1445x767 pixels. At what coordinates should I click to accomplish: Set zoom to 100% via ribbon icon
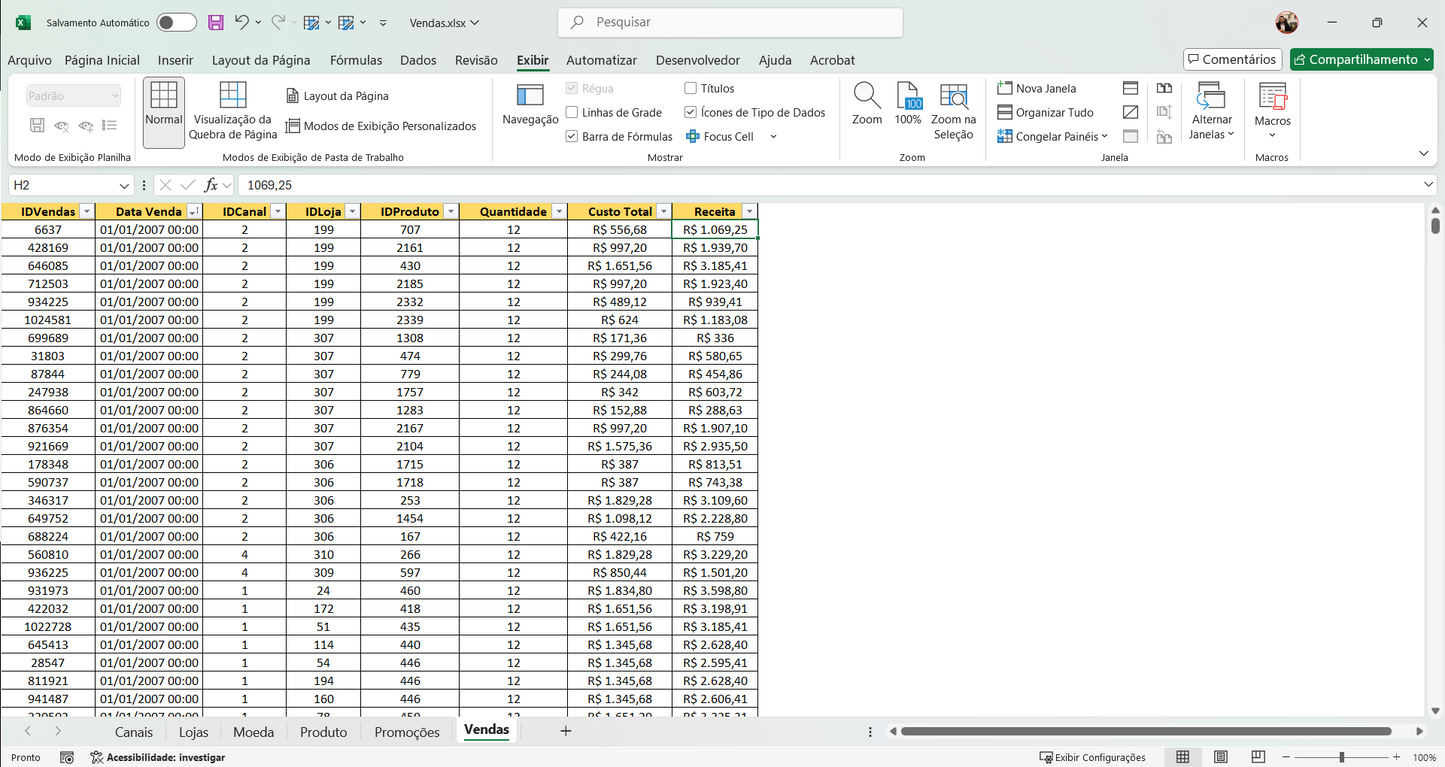(907, 110)
